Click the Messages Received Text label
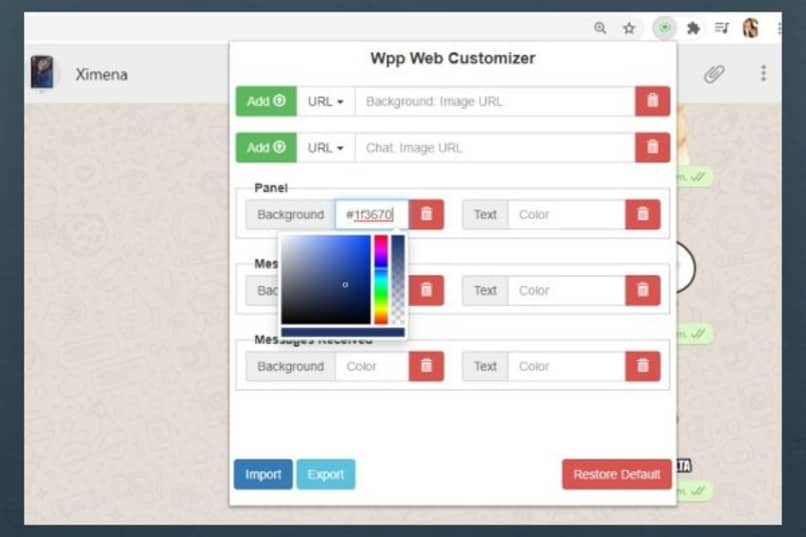Viewport: 806px width, 537px height. [x=485, y=366]
